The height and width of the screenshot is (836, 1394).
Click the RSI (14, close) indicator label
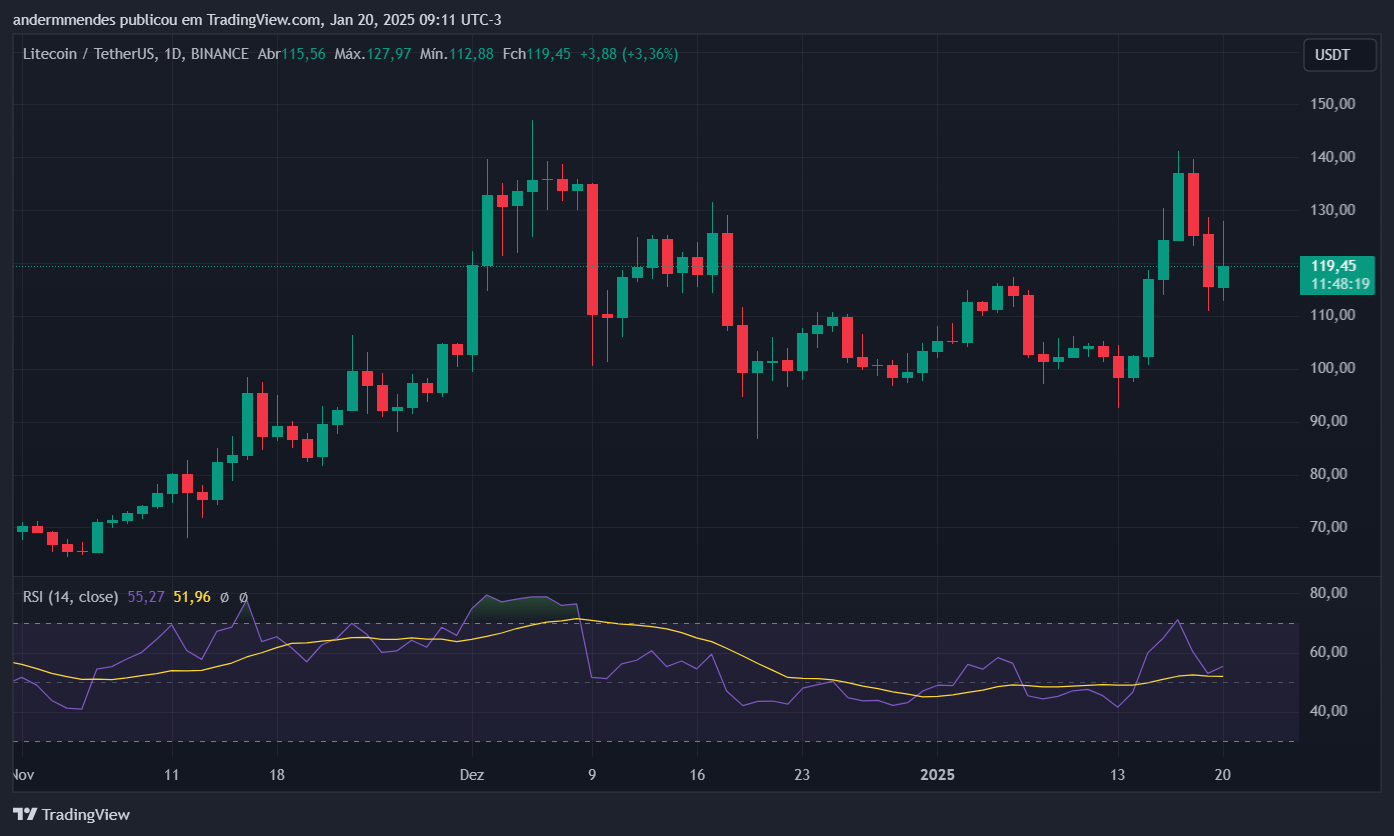click(x=71, y=597)
